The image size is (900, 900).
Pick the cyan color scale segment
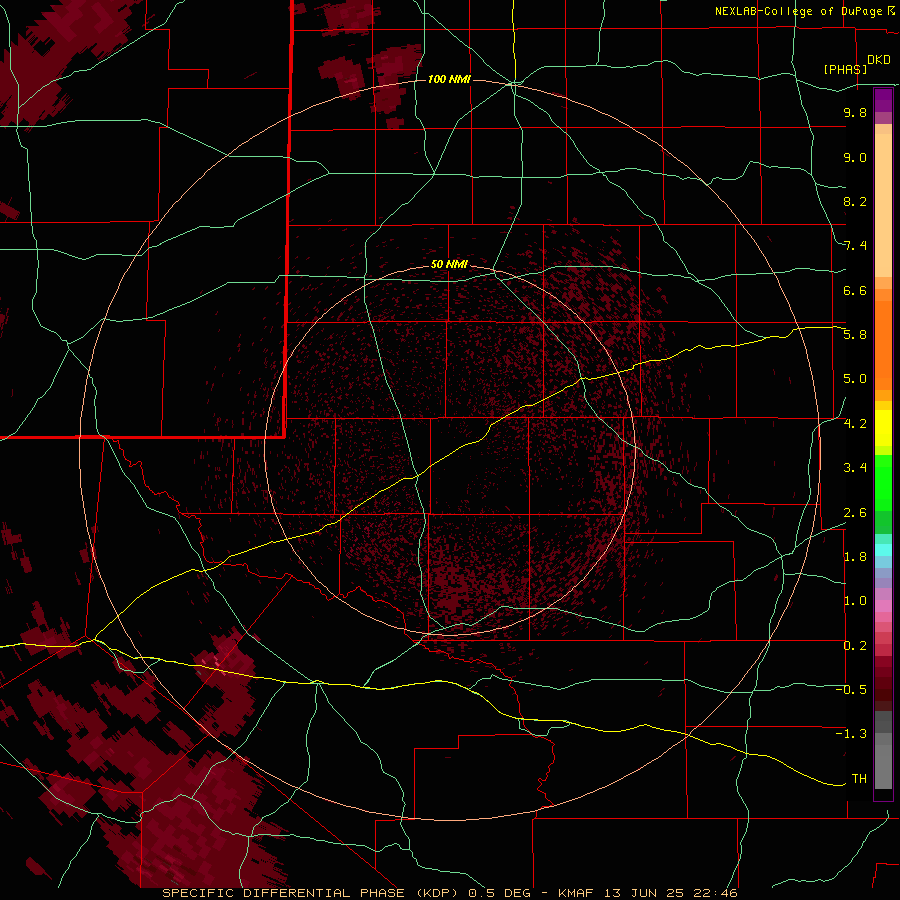point(883,550)
